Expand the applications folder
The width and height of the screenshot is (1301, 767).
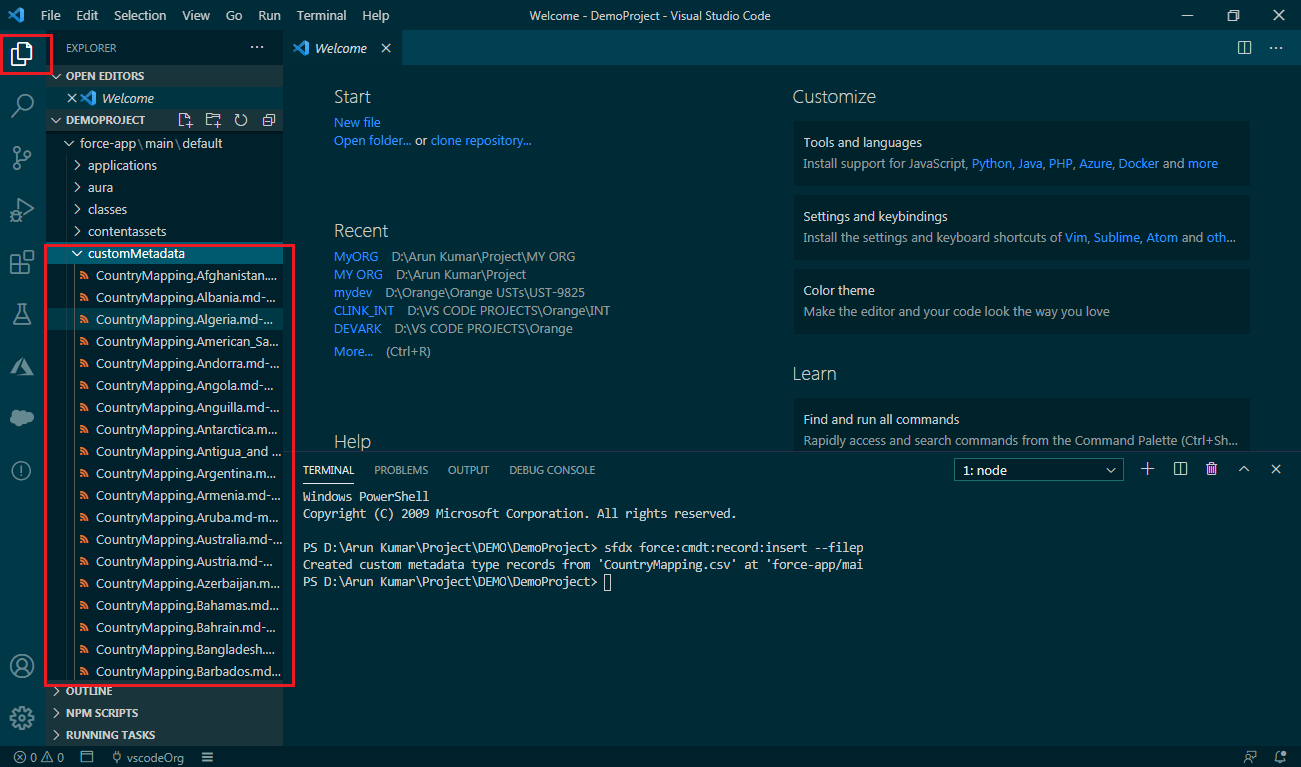[122, 165]
